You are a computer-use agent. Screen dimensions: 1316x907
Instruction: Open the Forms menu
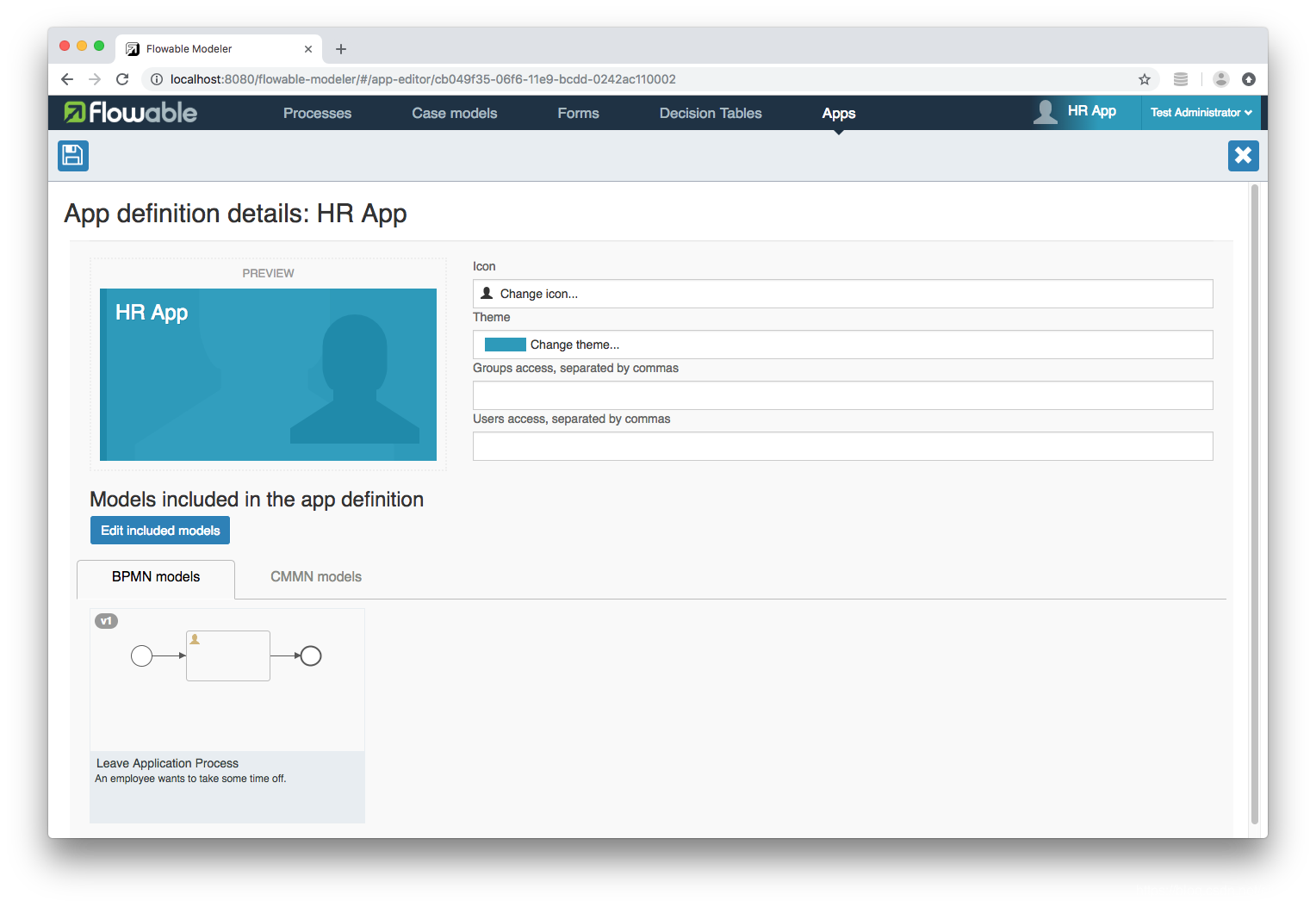(578, 113)
